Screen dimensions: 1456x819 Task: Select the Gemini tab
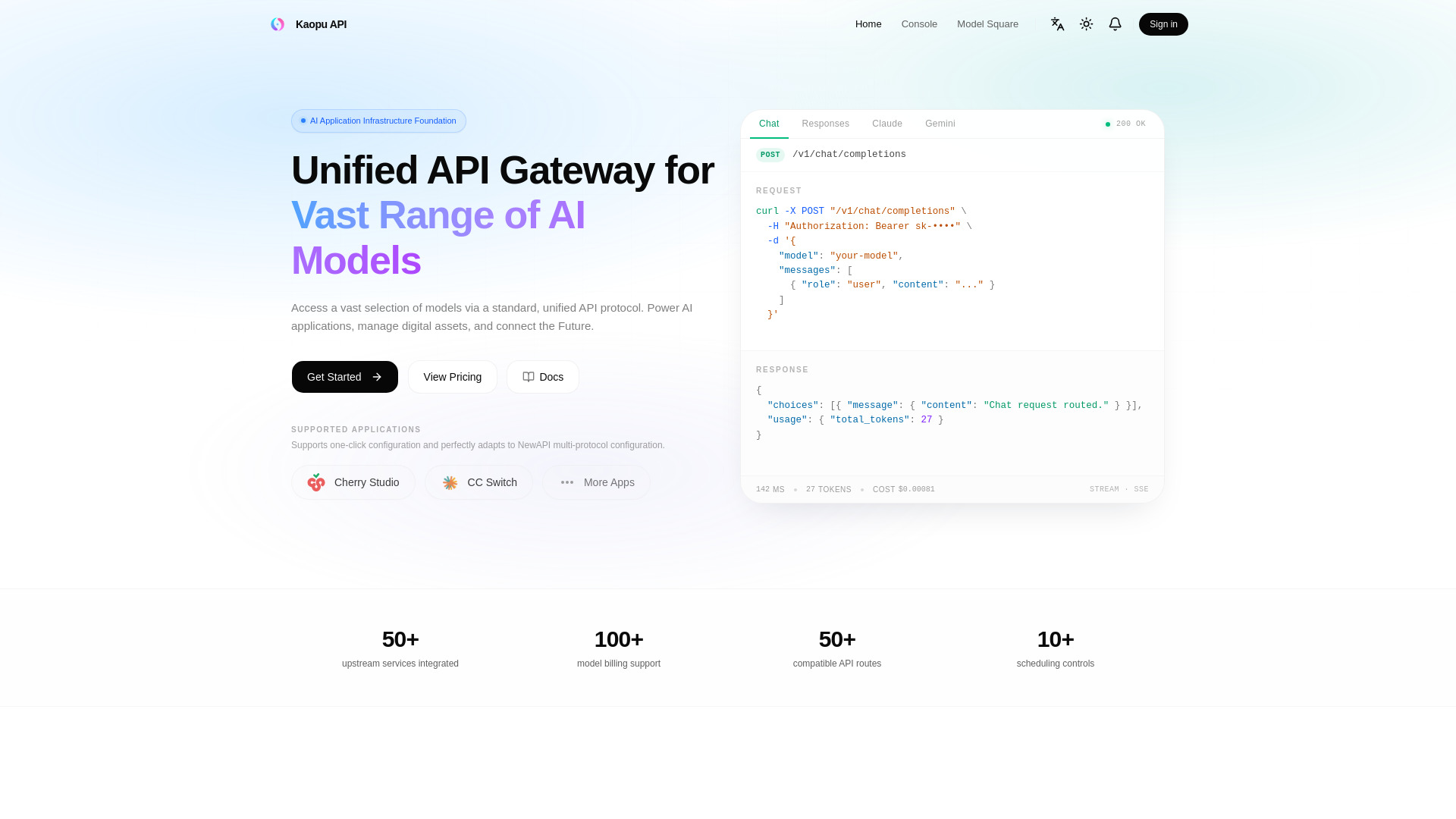coord(940,124)
